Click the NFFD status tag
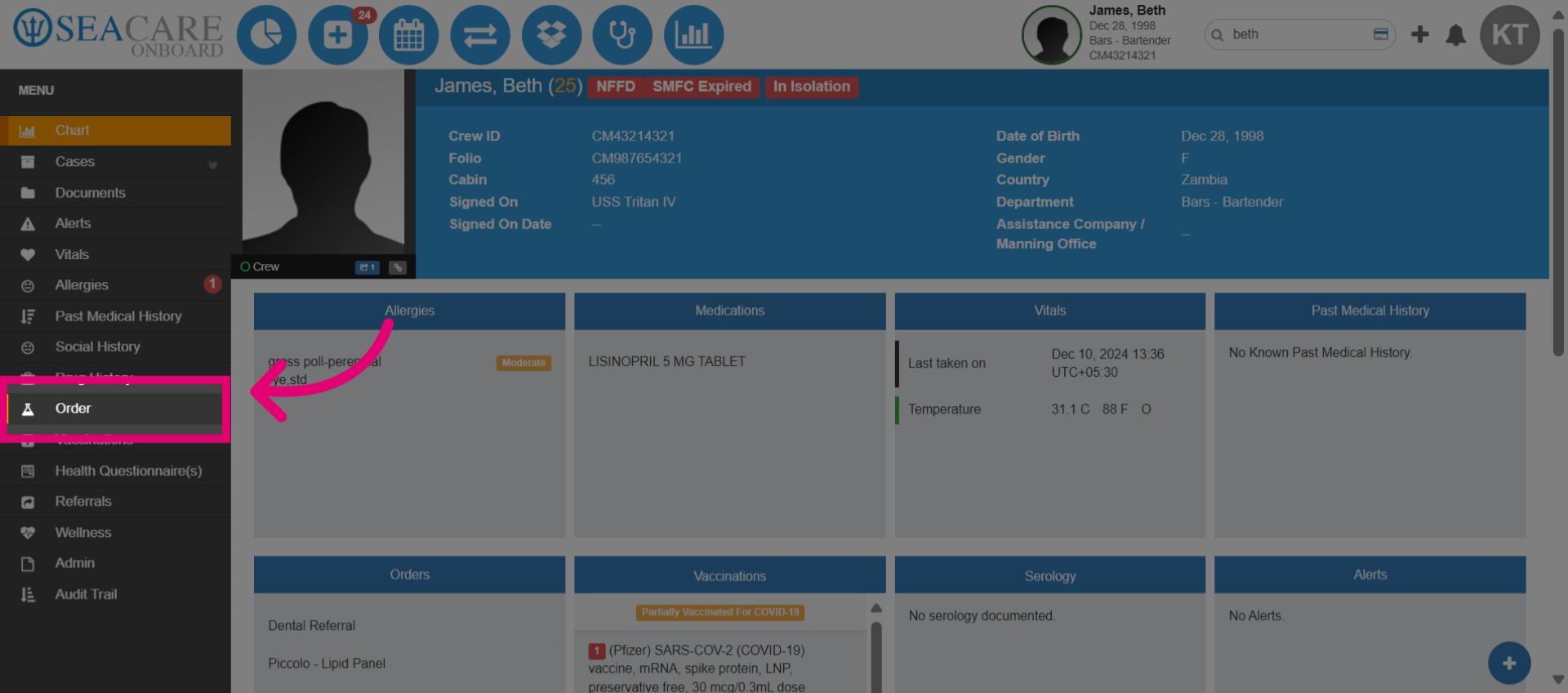Screen dimensions: 1568x693 pyautogui.click(x=616, y=87)
